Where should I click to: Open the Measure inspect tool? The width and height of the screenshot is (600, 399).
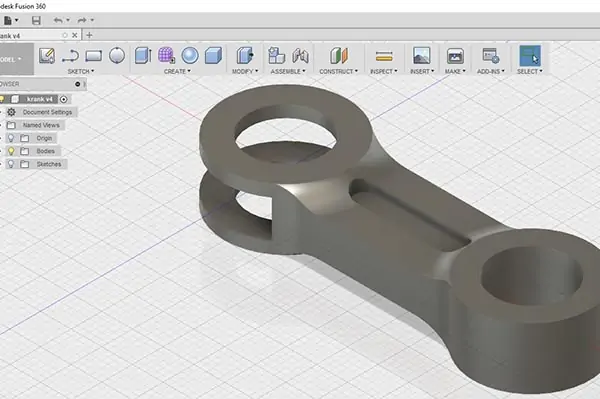tap(384, 56)
